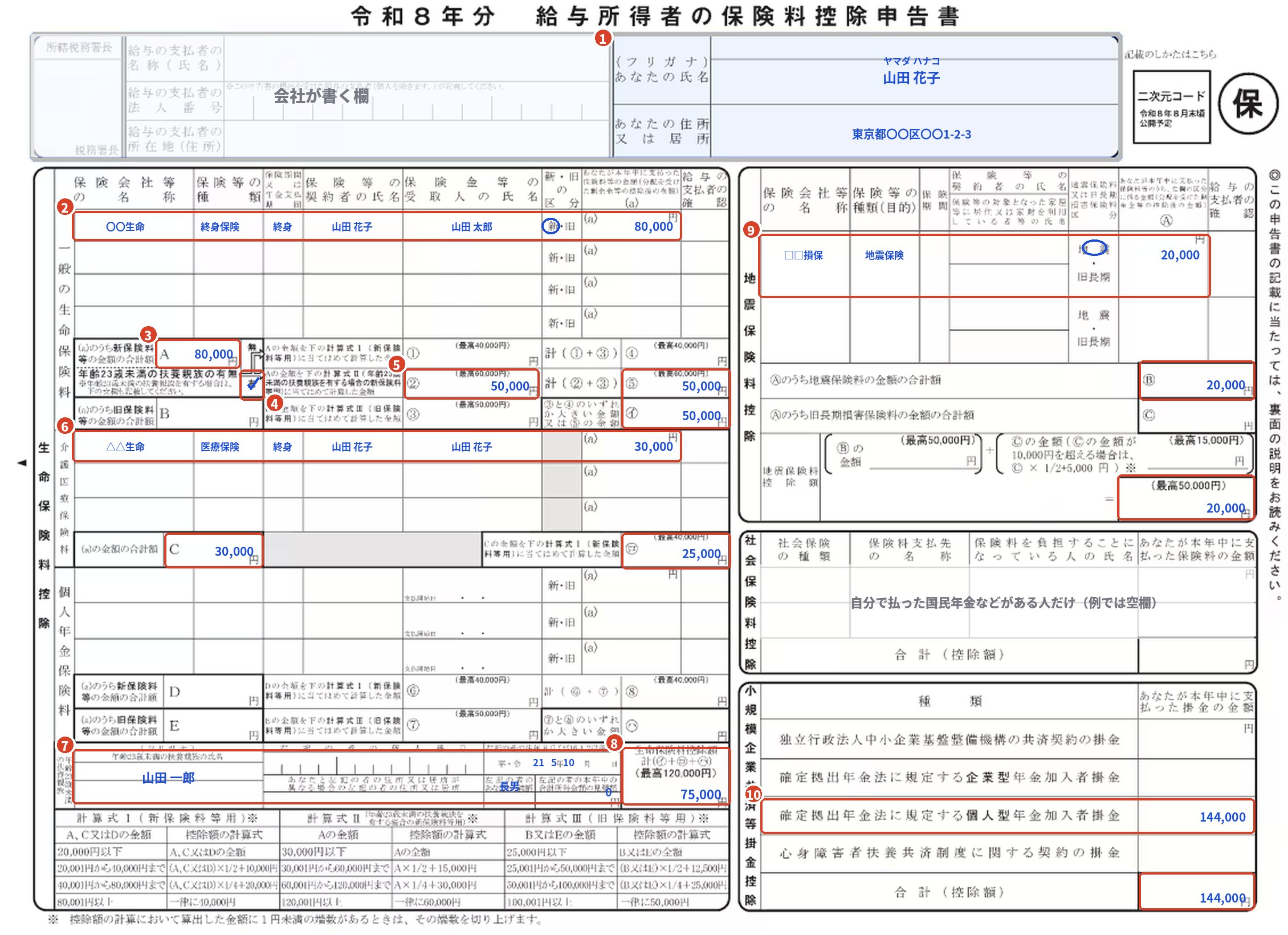This screenshot has height=935, width=1288.
Task: Click beneficiary 山田 太郎
Action: pos(471,226)
